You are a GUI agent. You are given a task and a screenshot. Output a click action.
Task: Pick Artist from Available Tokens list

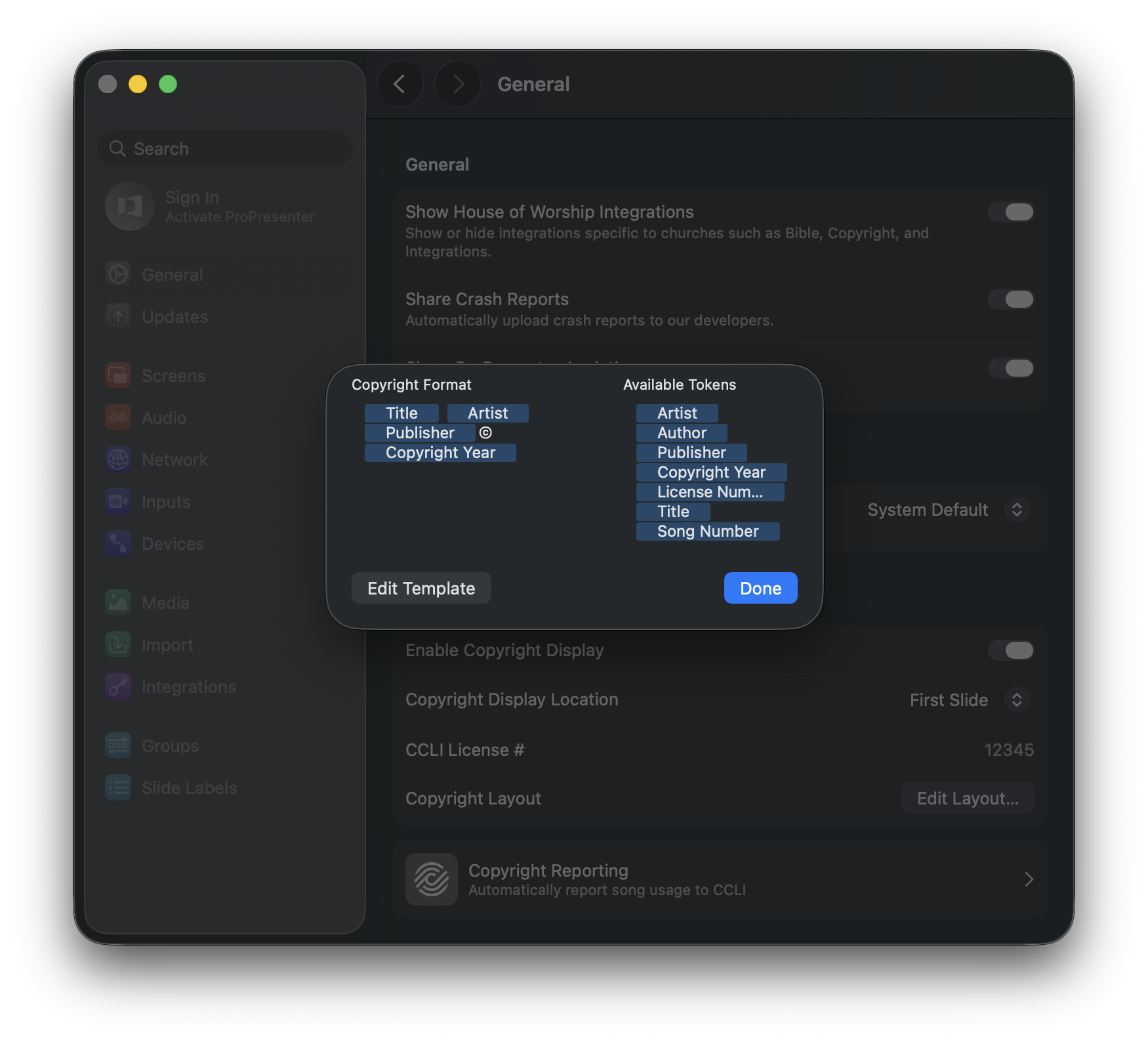[x=677, y=413]
